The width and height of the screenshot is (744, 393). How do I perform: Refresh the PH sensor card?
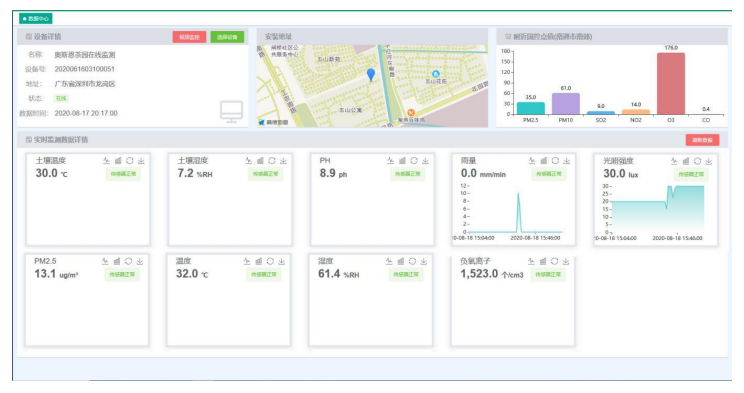(414, 161)
